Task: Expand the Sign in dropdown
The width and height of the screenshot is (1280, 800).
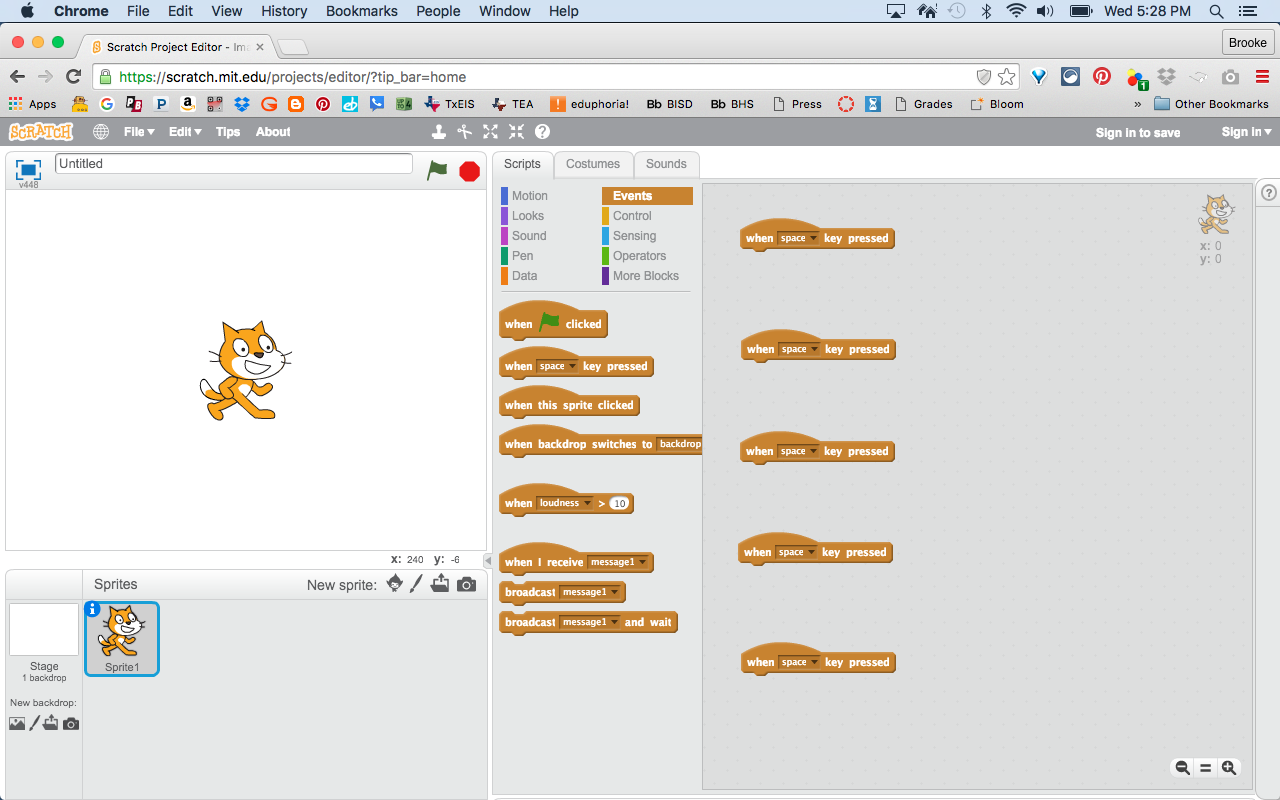Action: coord(1246,132)
